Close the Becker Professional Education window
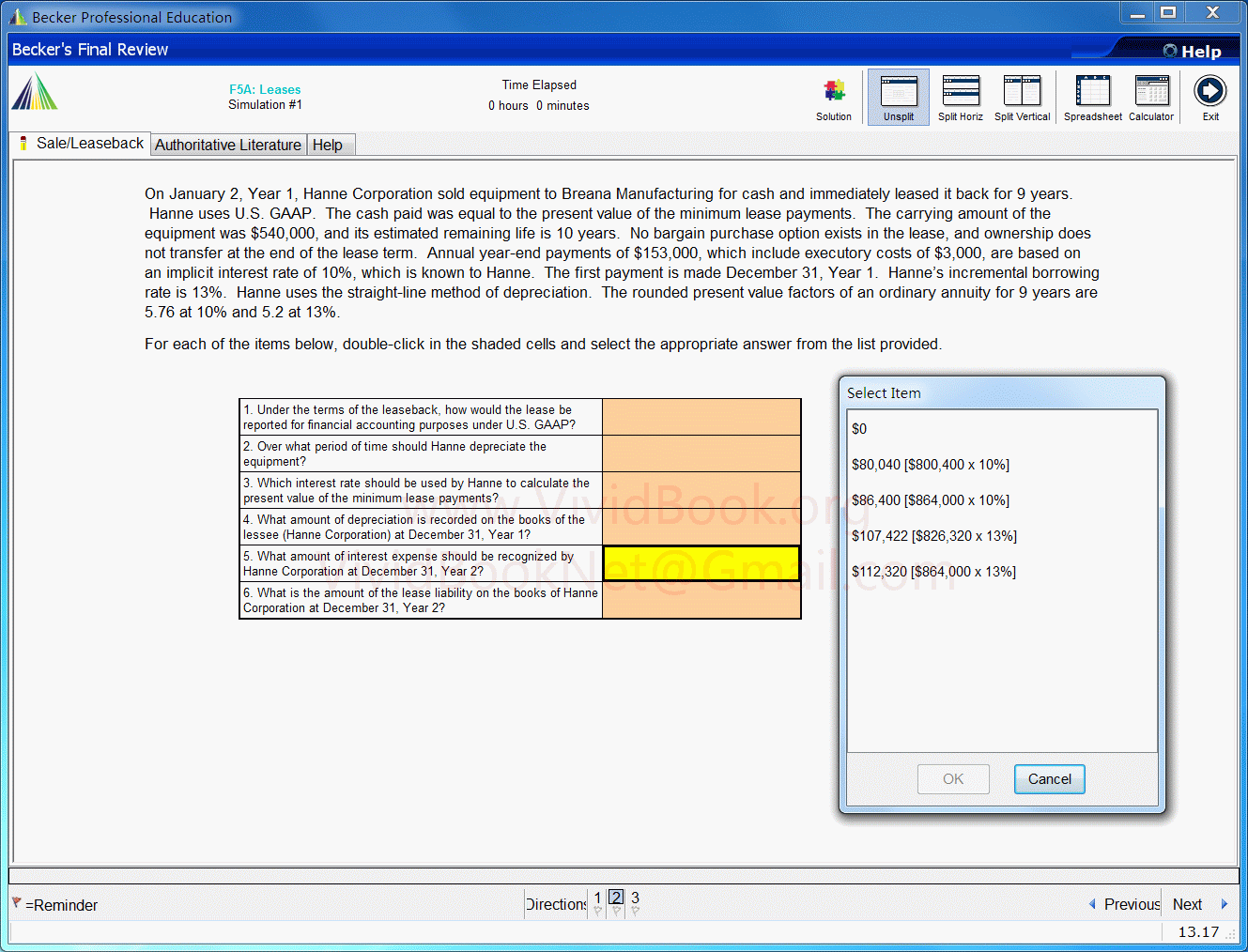1248x952 pixels. 1212,12
